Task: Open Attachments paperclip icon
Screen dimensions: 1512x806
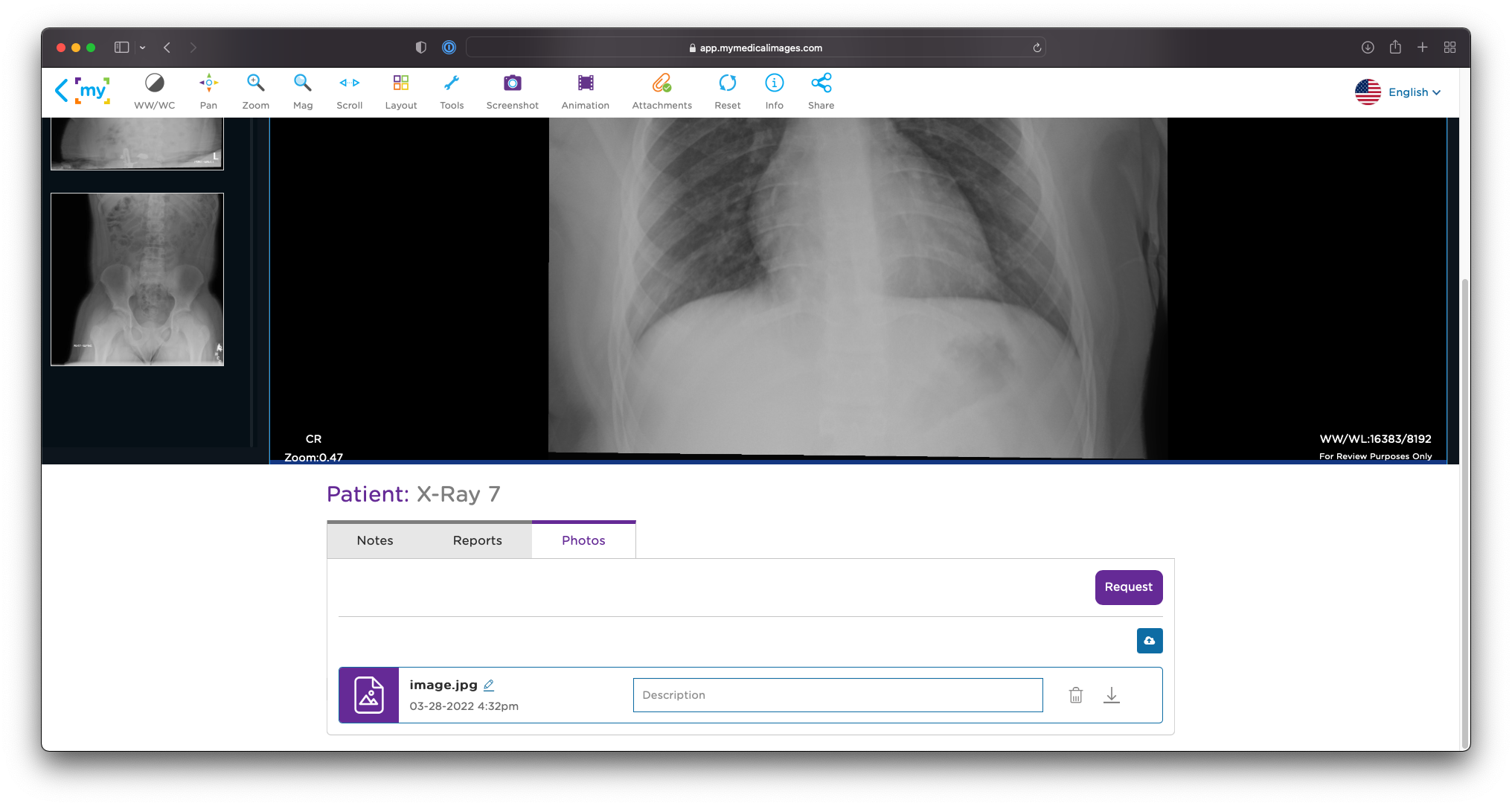Action: click(661, 92)
